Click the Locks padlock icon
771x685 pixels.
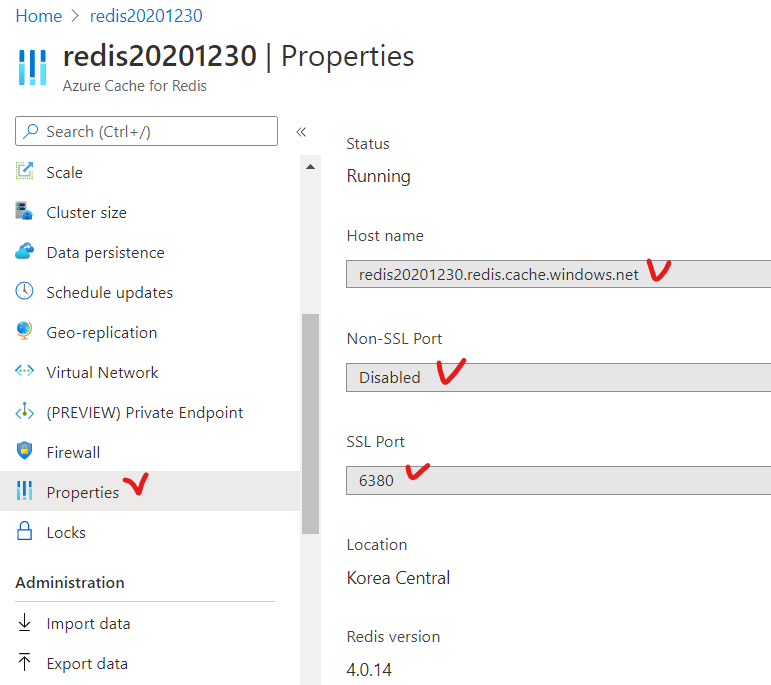[x=25, y=532]
